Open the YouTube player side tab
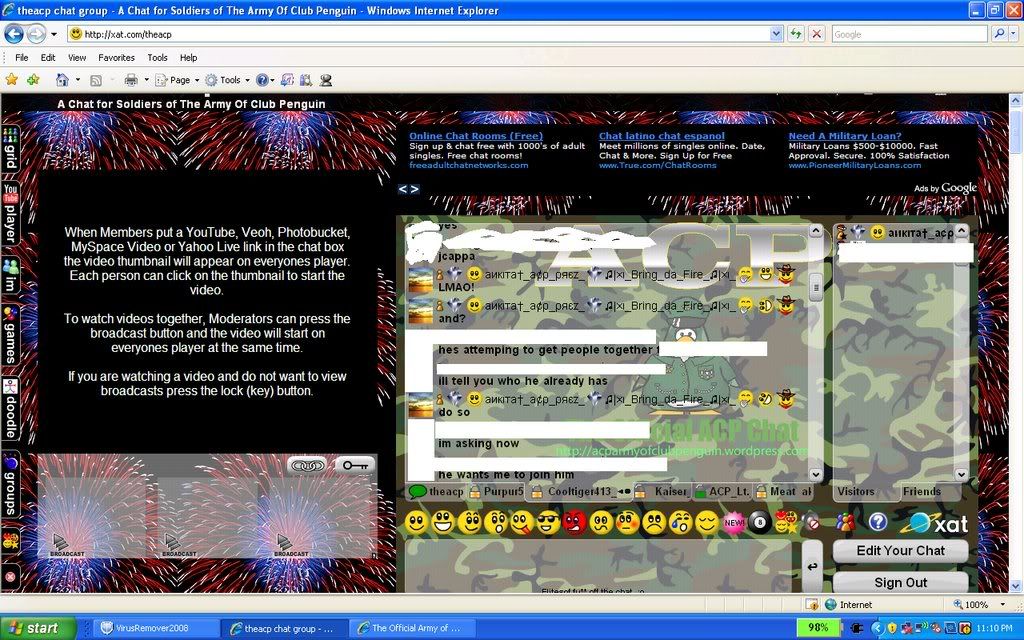The image size is (1024, 640). click(x=10, y=213)
